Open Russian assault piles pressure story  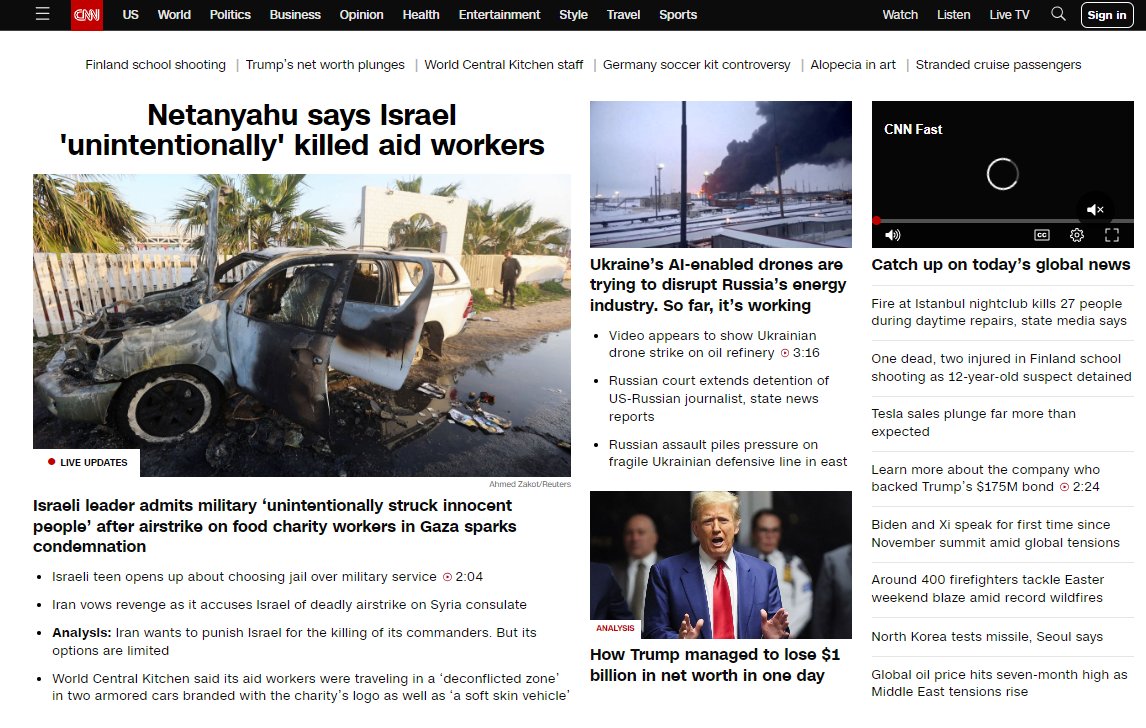(x=727, y=452)
